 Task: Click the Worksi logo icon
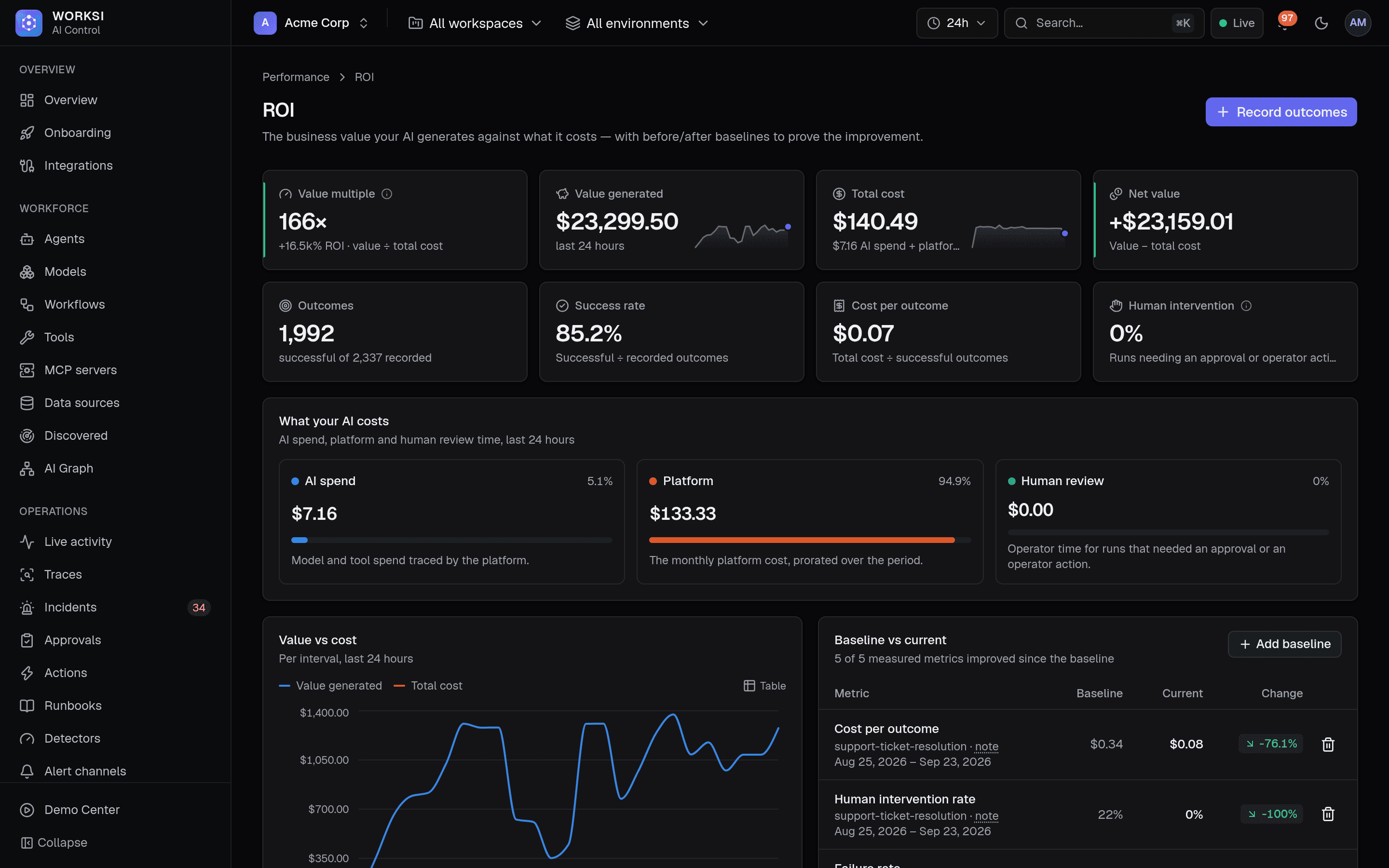[29, 23]
